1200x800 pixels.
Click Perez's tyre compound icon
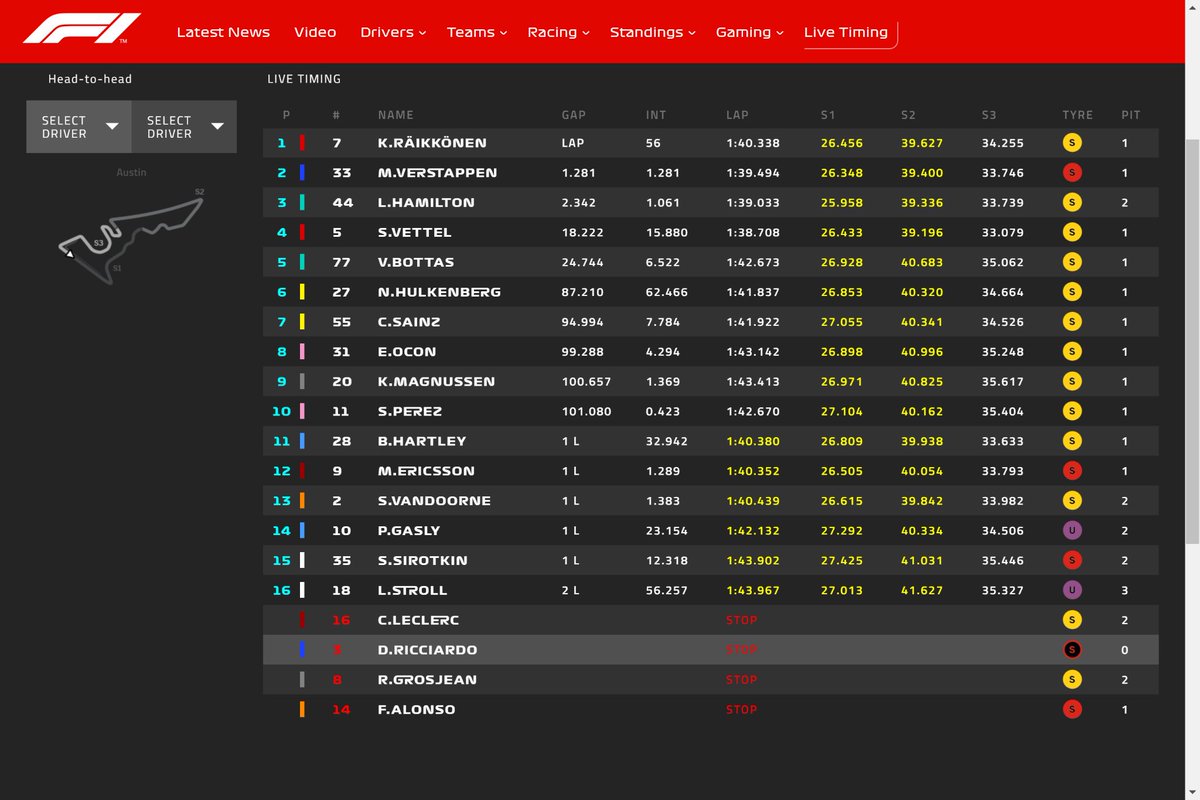1072,411
